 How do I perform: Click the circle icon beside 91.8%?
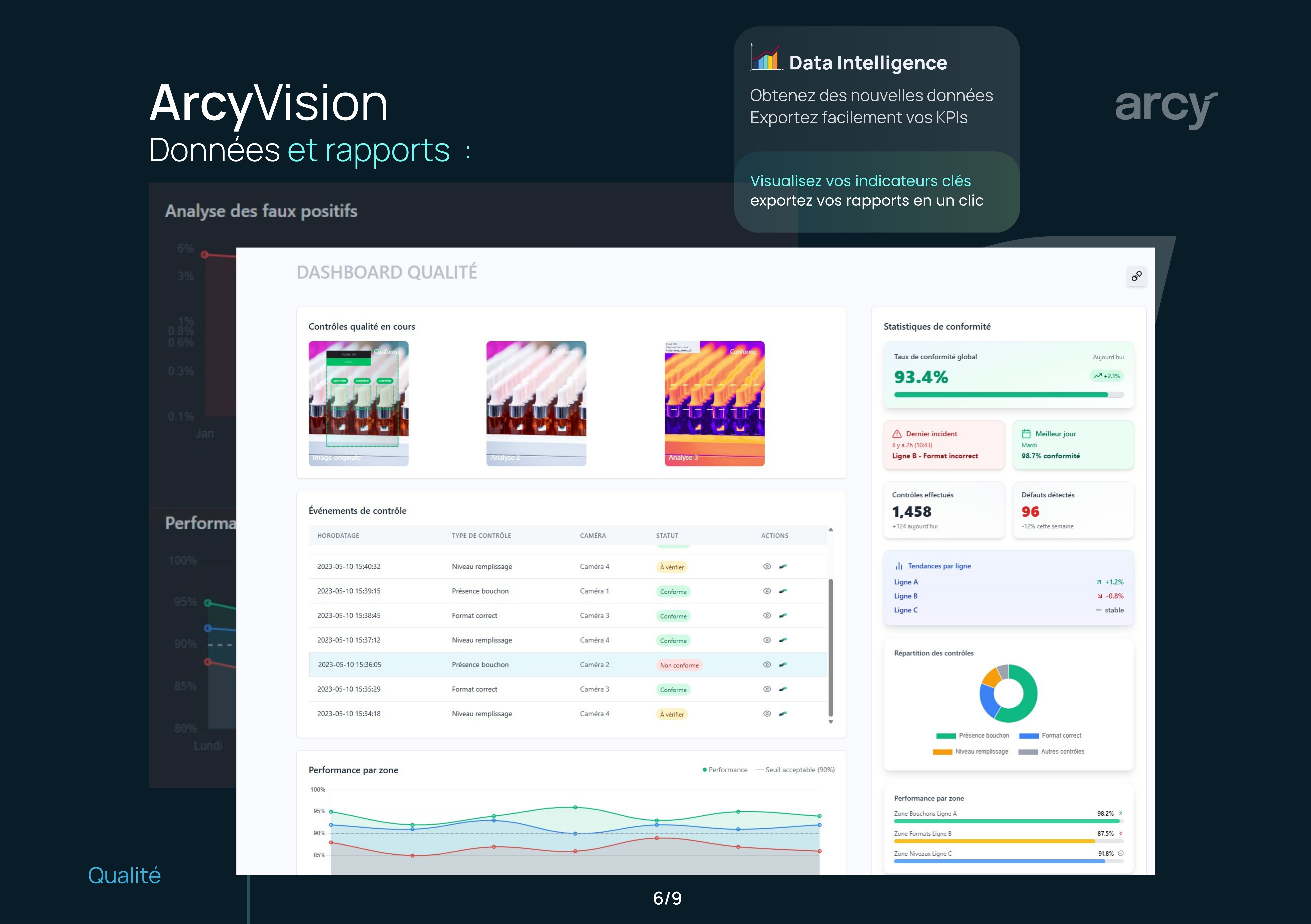[1120, 853]
